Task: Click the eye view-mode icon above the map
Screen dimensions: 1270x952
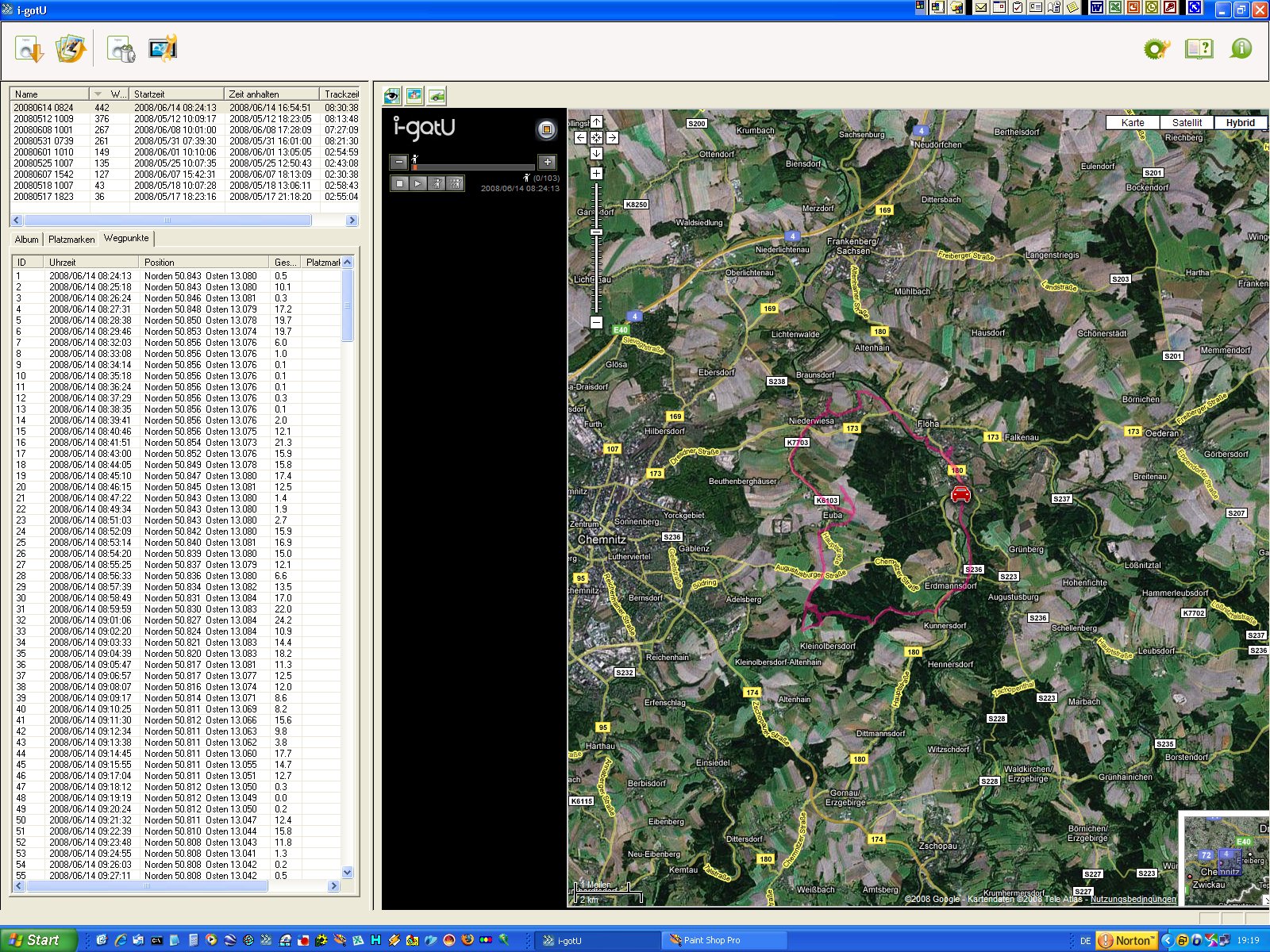Action: point(392,96)
